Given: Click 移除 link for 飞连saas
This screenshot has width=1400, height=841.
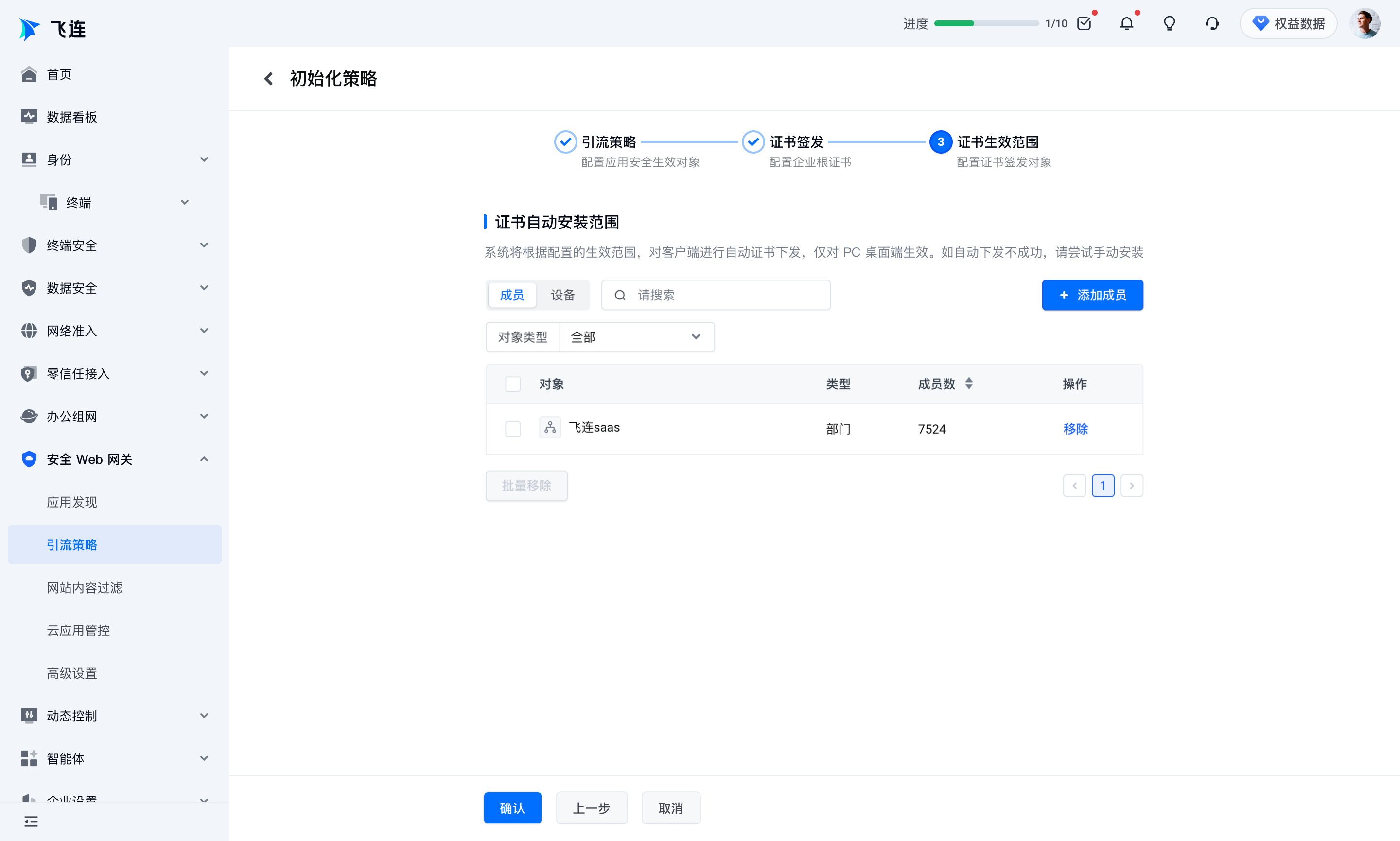Looking at the screenshot, I should [1075, 429].
